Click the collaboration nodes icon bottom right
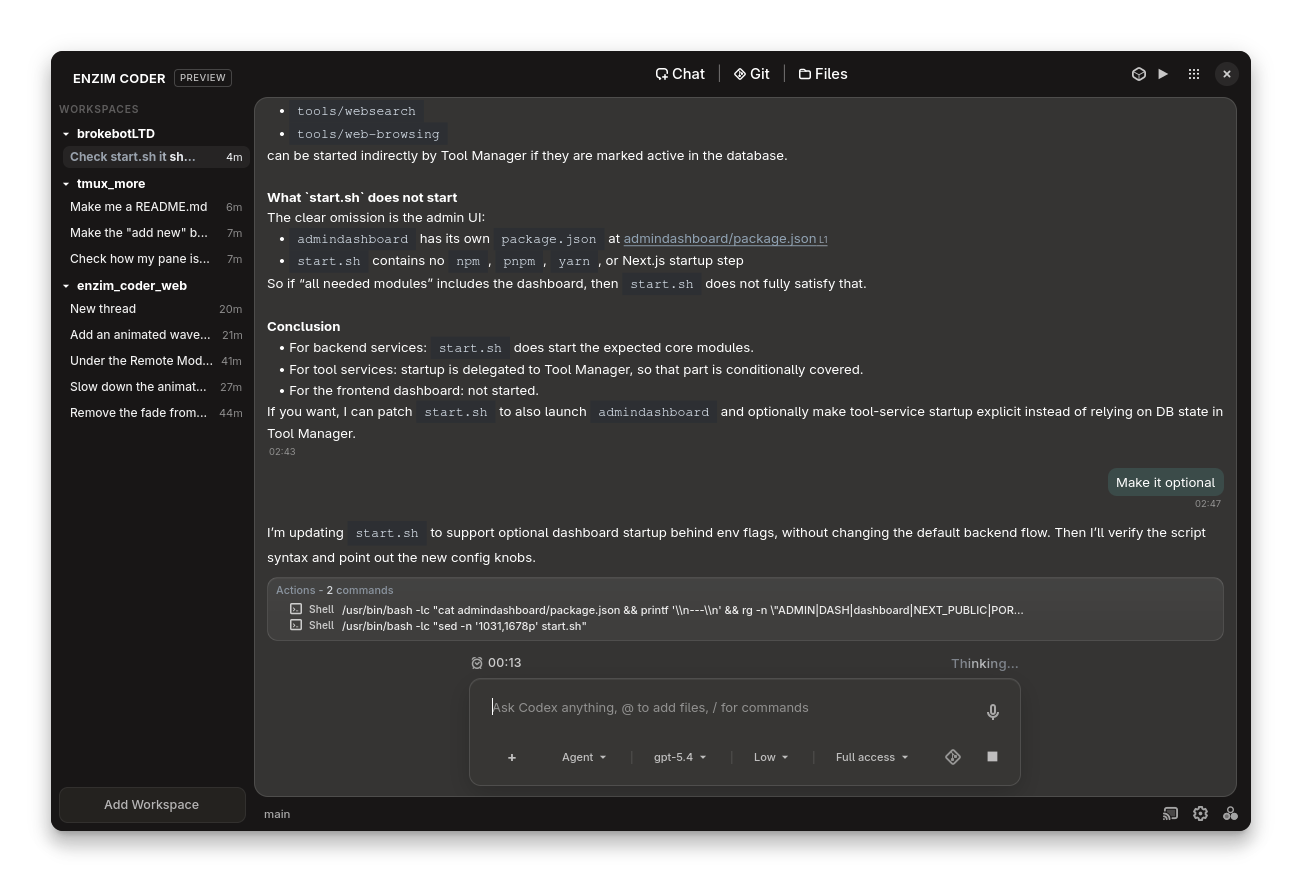 pyautogui.click(x=1231, y=813)
